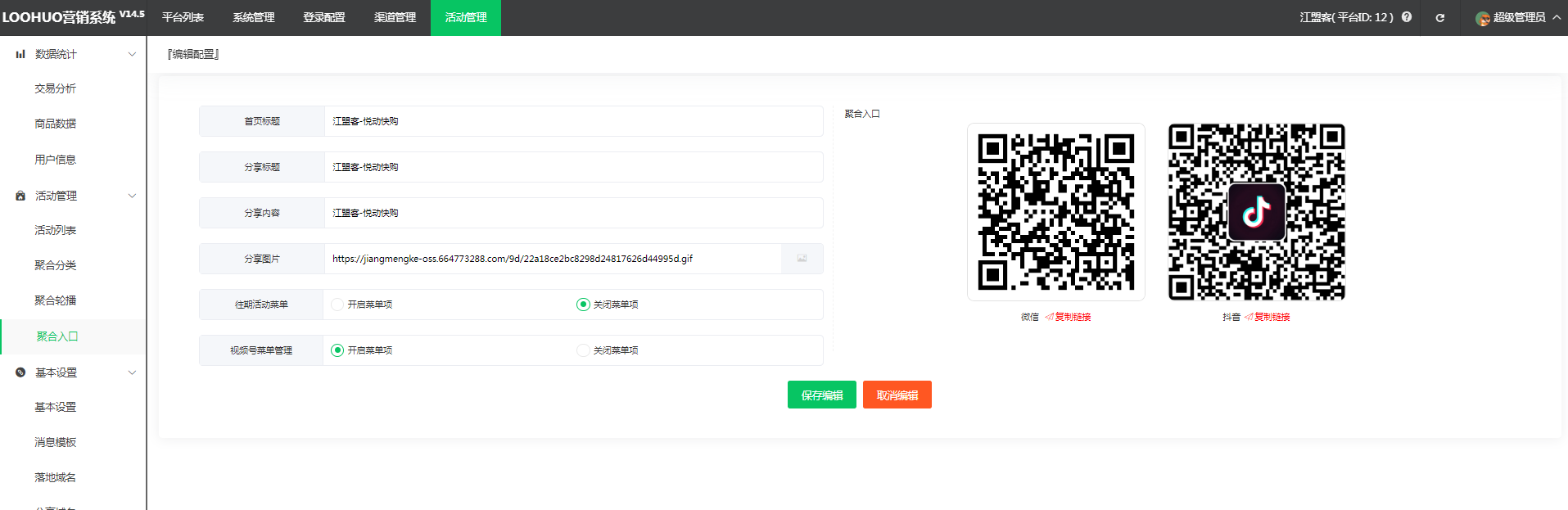The image size is (1568, 510).
Task: Click the Douyin QR code image
Action: 1256,212
